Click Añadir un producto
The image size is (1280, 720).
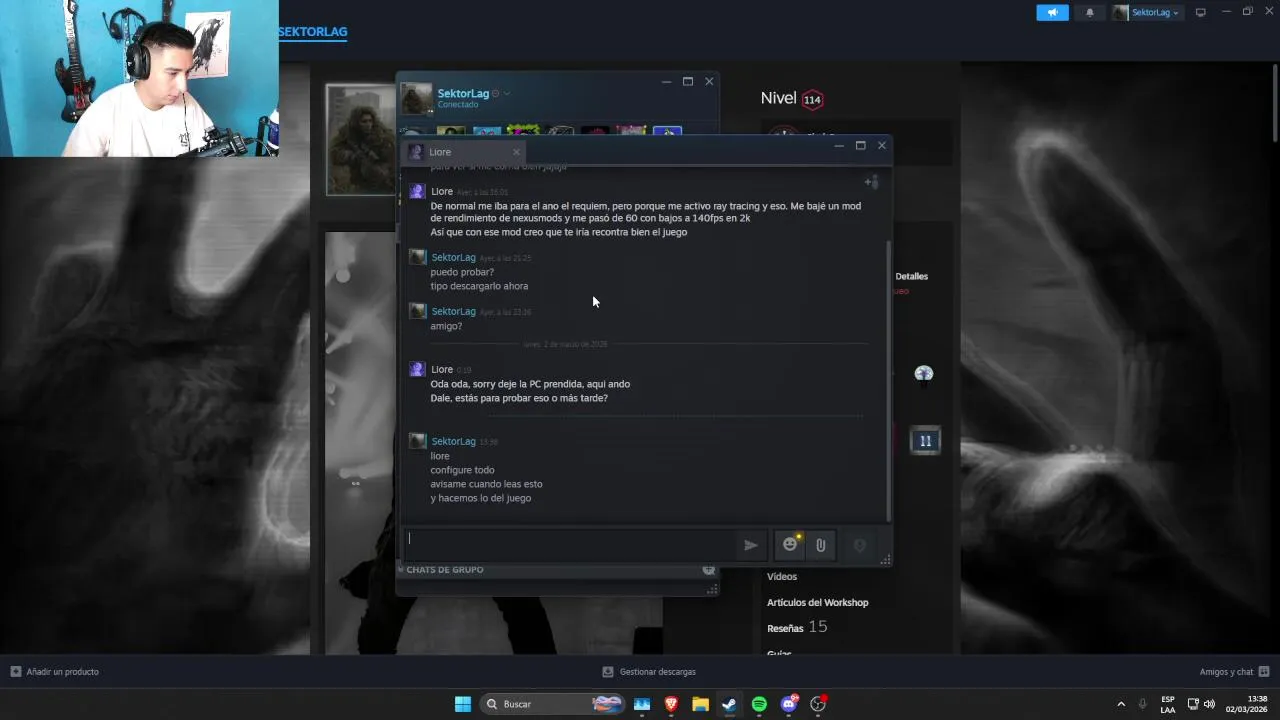click(55, 672)
